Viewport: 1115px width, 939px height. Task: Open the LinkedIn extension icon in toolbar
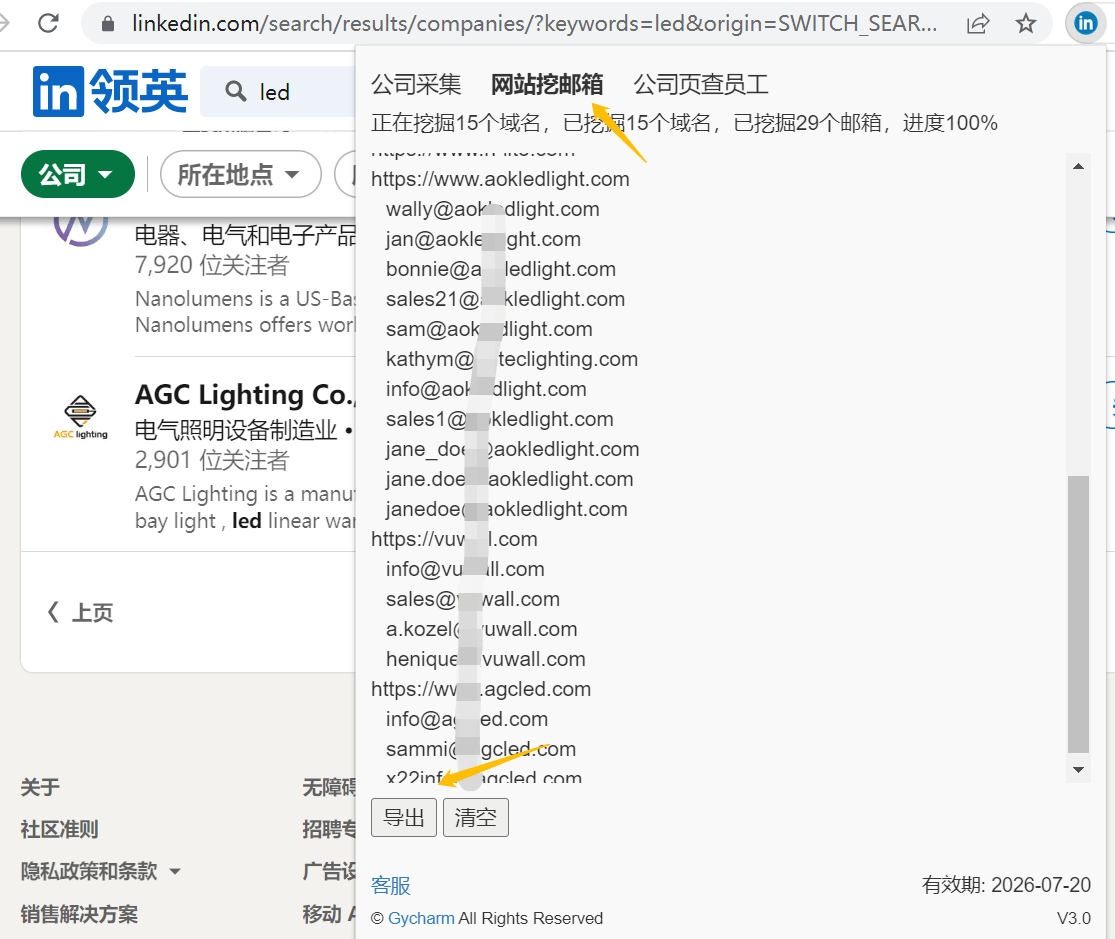pyautogui.click(x=1085, y=23)
